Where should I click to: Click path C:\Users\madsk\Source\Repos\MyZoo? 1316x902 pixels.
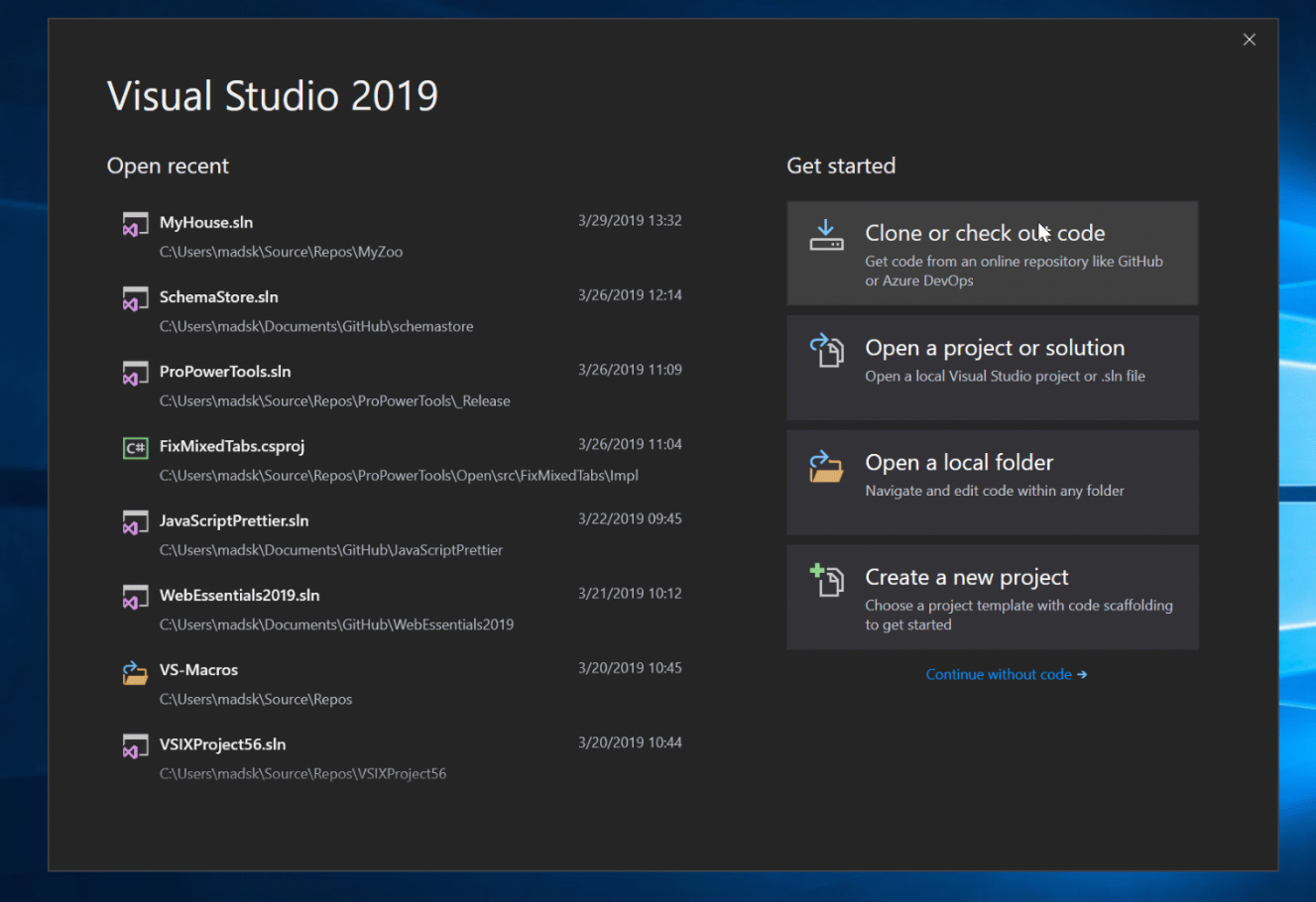click(x=282, y=252)
